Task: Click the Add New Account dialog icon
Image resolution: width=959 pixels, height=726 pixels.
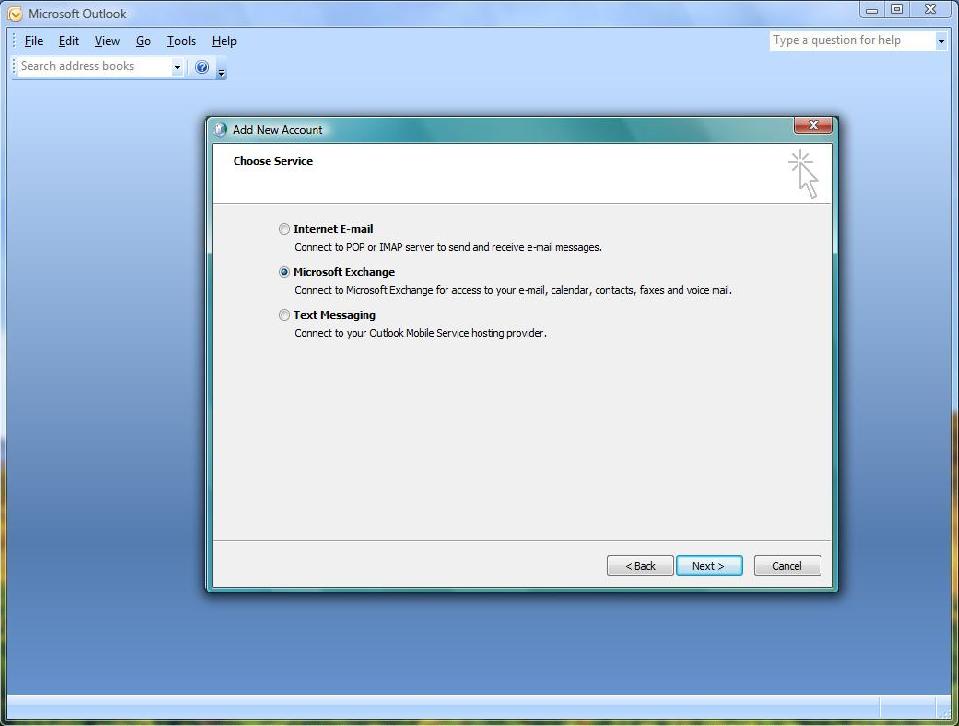Action: (x=220, y=129)
